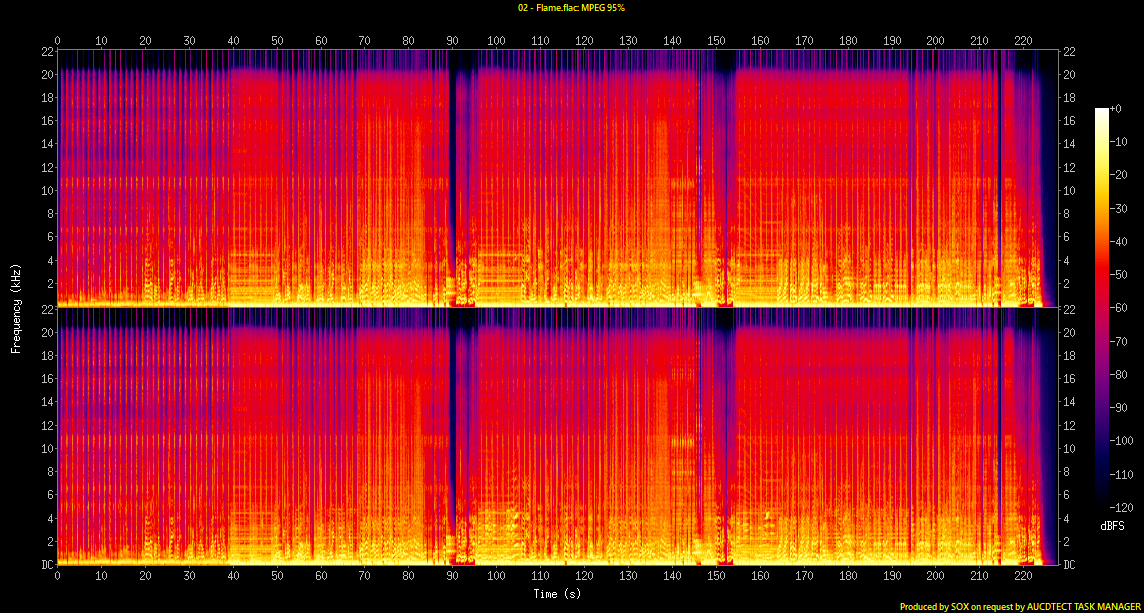Click the 50 s tick on the top time axis
1144x613 pixels.
point(277,41)
